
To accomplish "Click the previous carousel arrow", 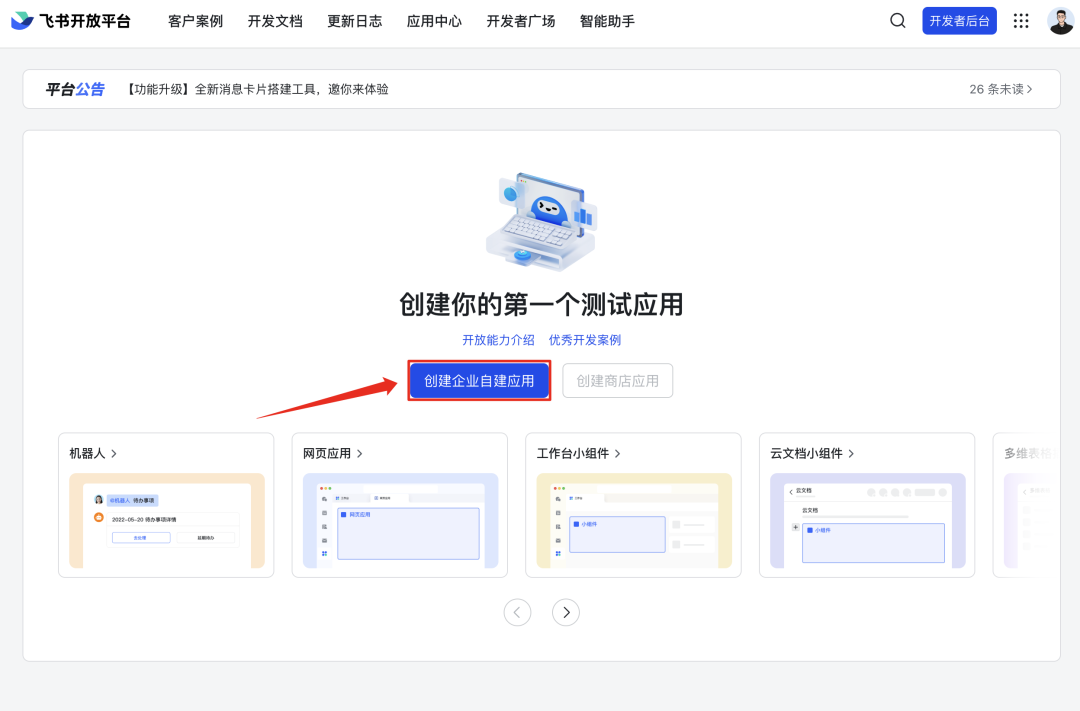I will tap(518, 612).
